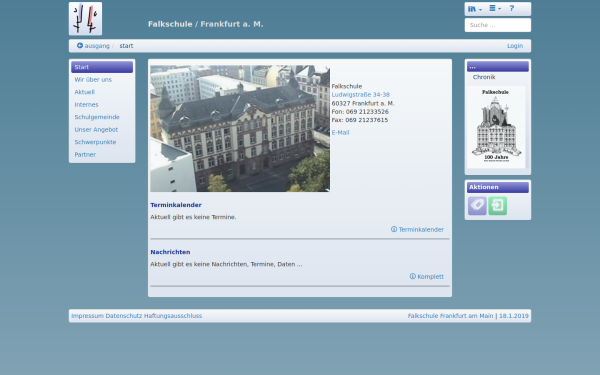Open the Schulgemeinde menu item
The width and height of the screenshot is (600, 375).
click(97, 117)
